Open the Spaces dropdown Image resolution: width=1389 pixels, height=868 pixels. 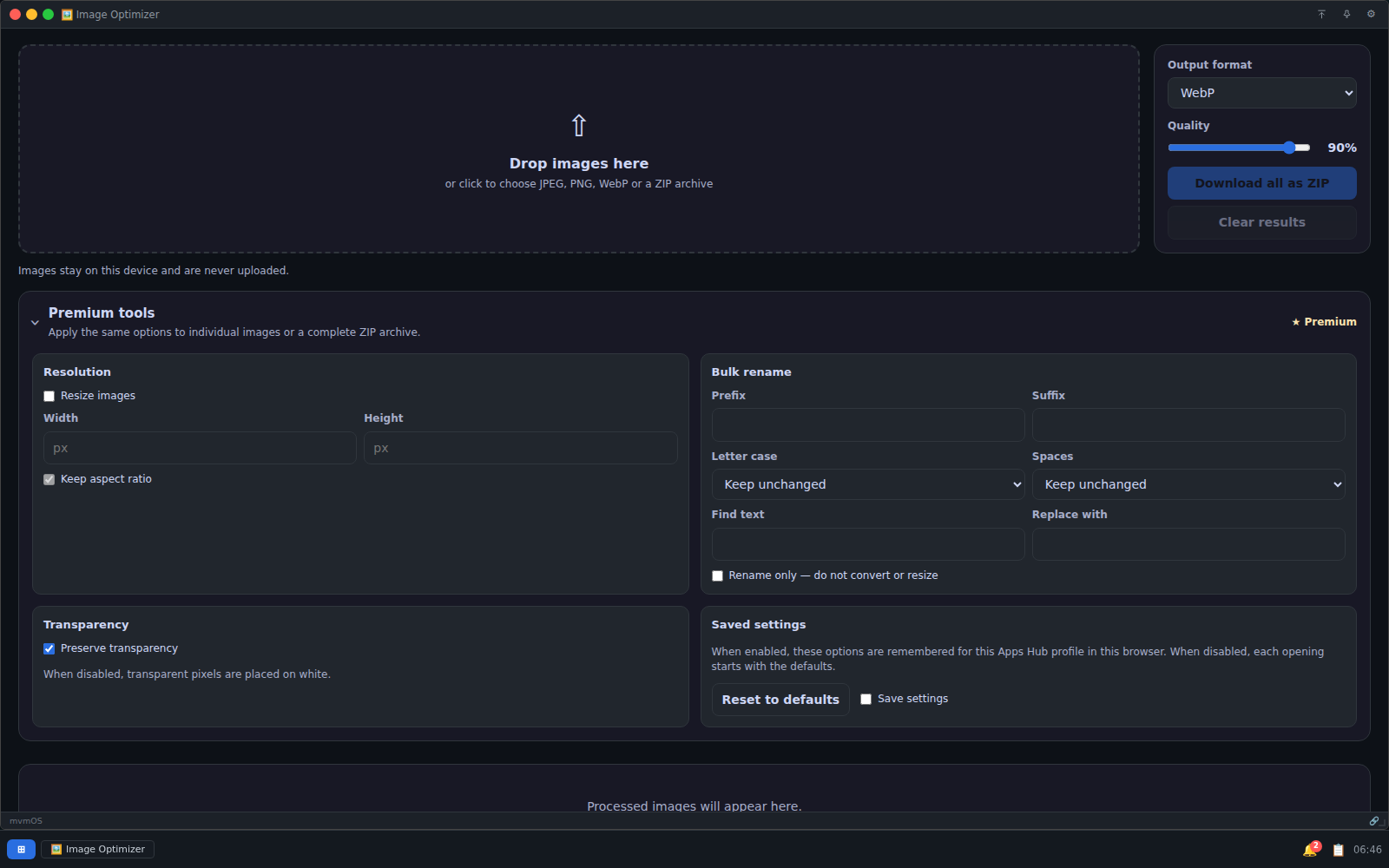(x=1188, y=484)
